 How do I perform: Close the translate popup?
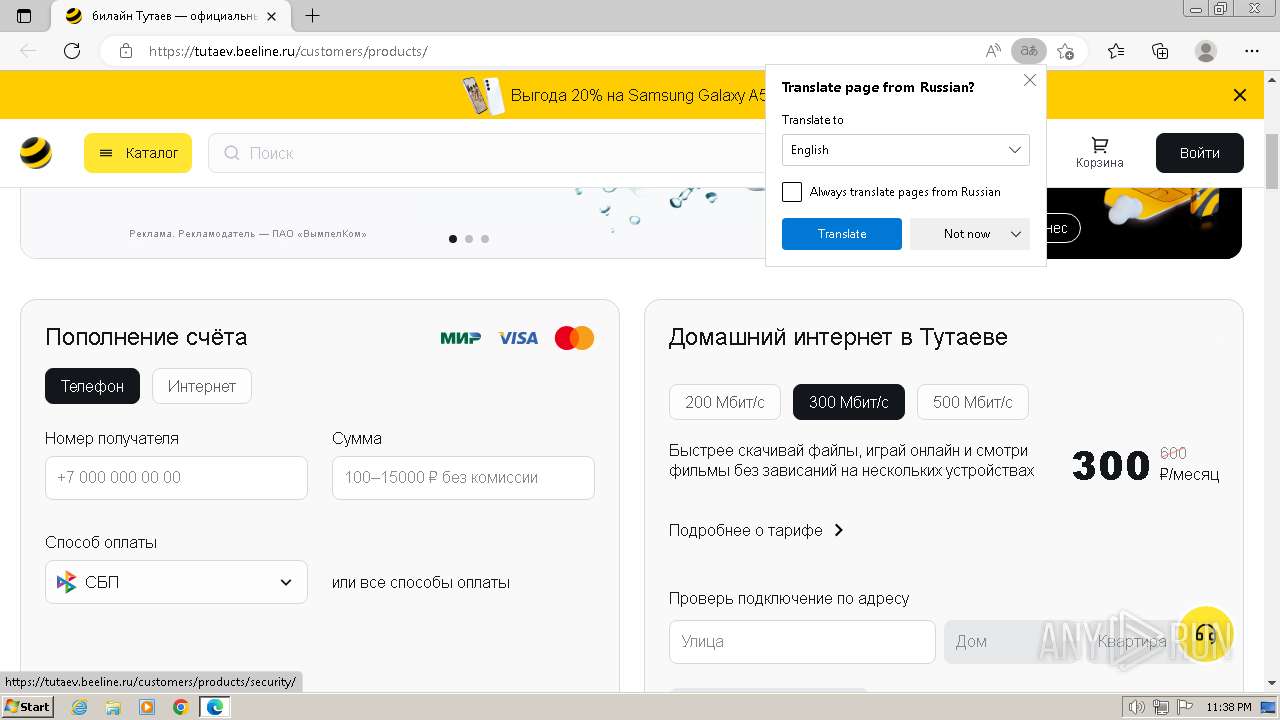point(1030,80)
